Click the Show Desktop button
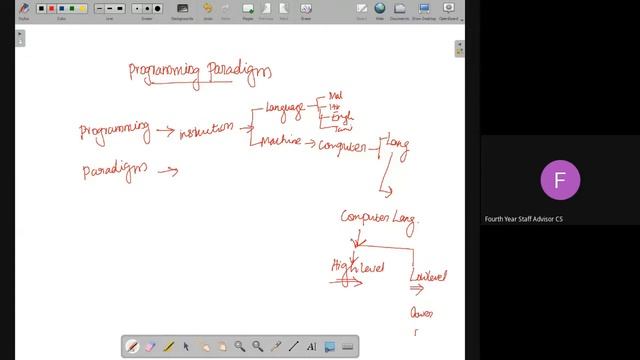 coord(424,11)
